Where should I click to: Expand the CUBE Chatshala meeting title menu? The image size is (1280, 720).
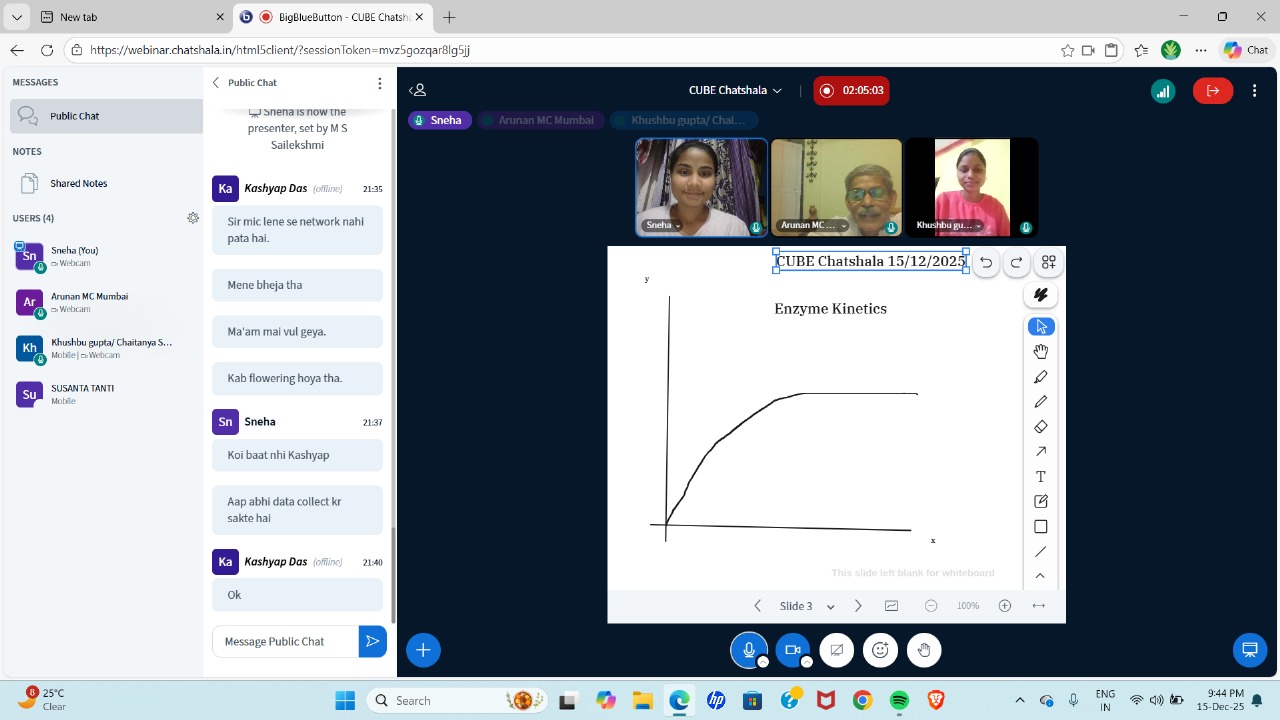click(x=735, y=90)
